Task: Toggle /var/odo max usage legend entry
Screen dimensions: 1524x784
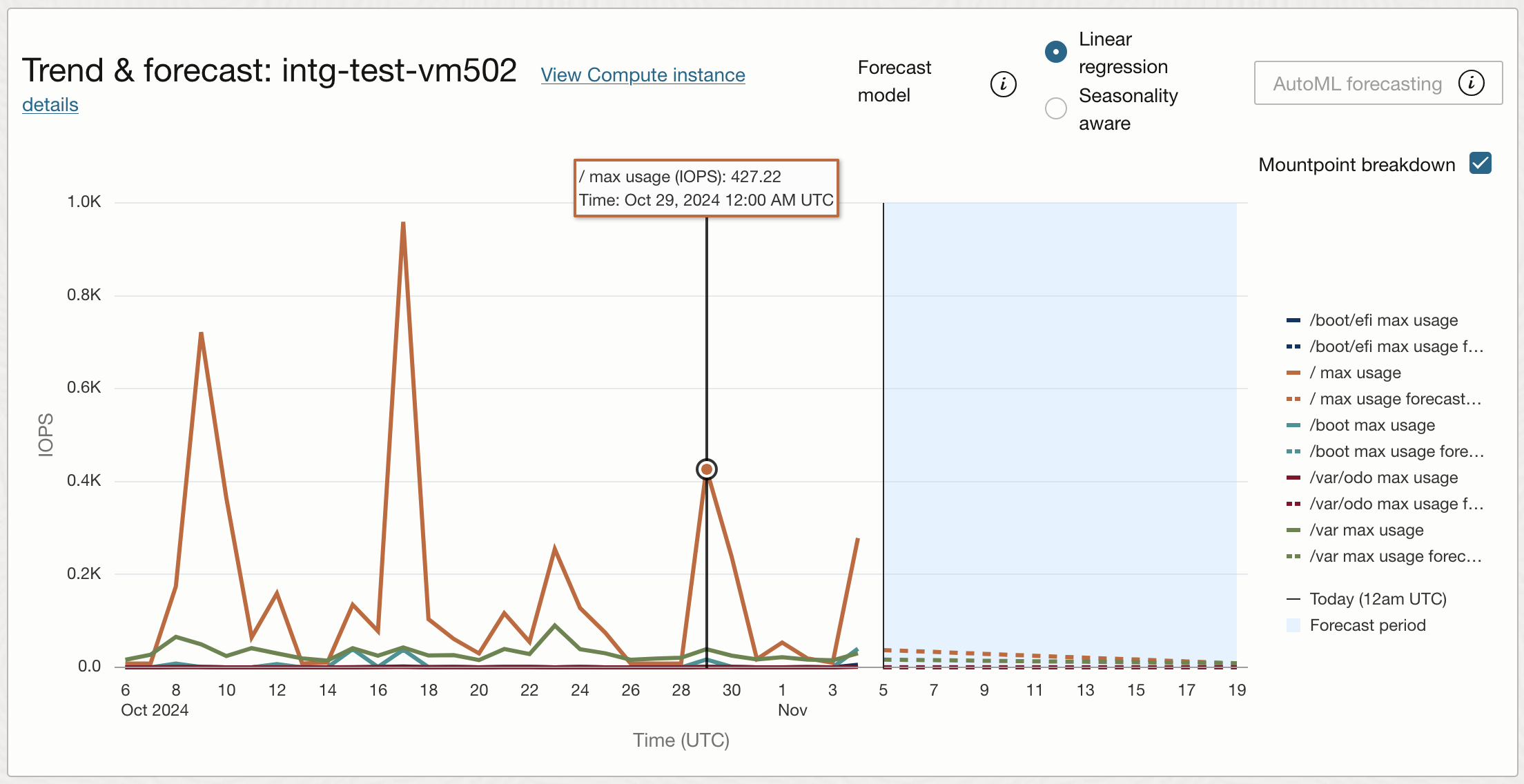Action: click(1383, 478)
